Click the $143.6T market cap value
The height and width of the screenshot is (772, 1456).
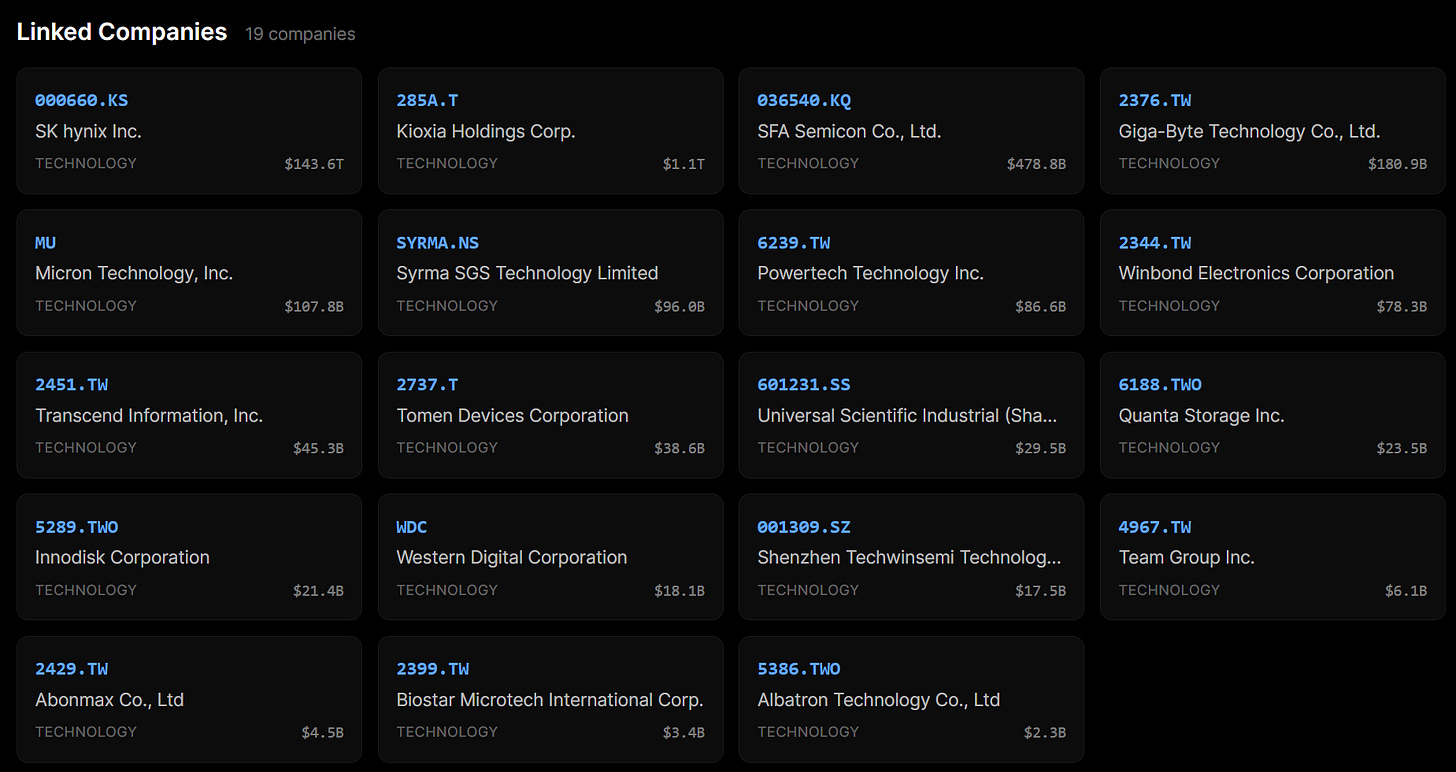coord(314,165)
